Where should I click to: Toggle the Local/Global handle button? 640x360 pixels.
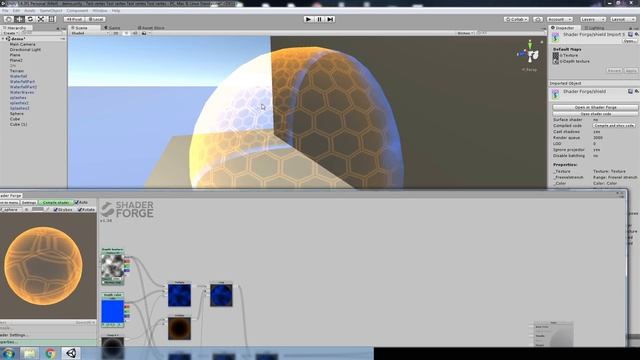coord(96,19)
